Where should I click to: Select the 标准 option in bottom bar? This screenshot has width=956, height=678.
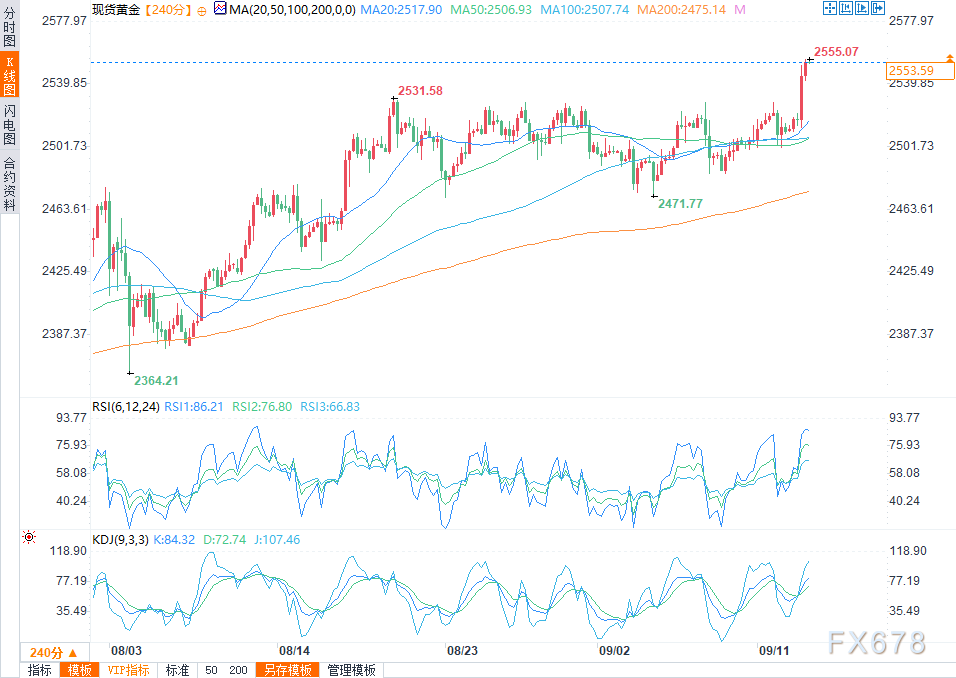tap(177, 670)
